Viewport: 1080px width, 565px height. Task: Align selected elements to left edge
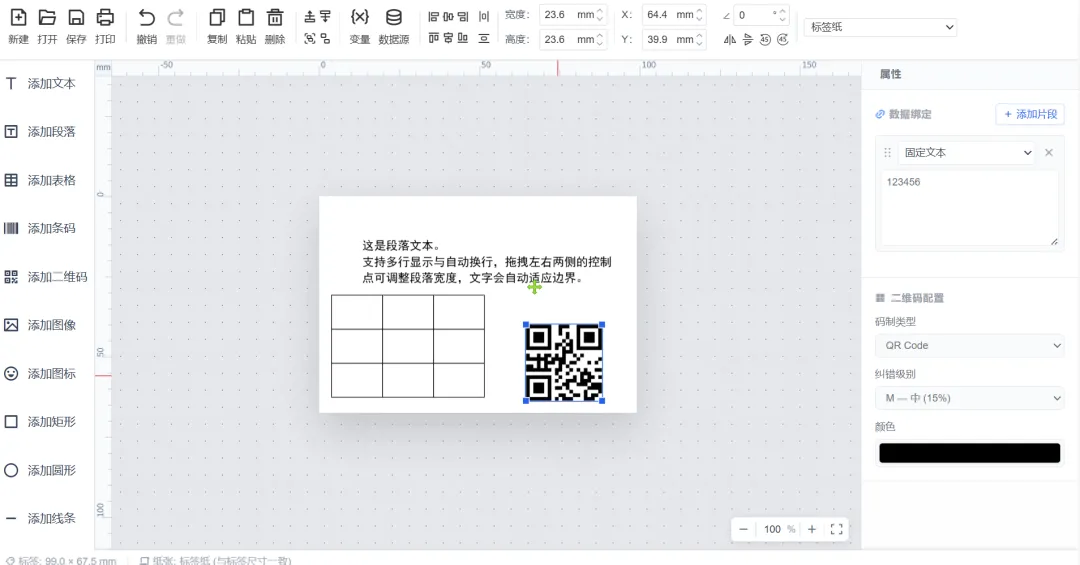pos(433,16)
